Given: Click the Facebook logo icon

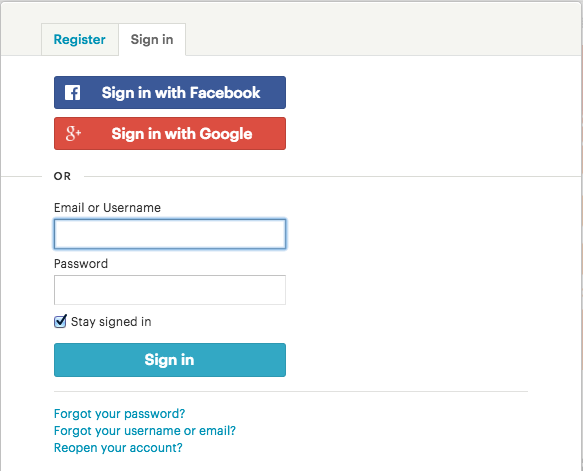Looking at the screenshot, I should pos(73,93).
